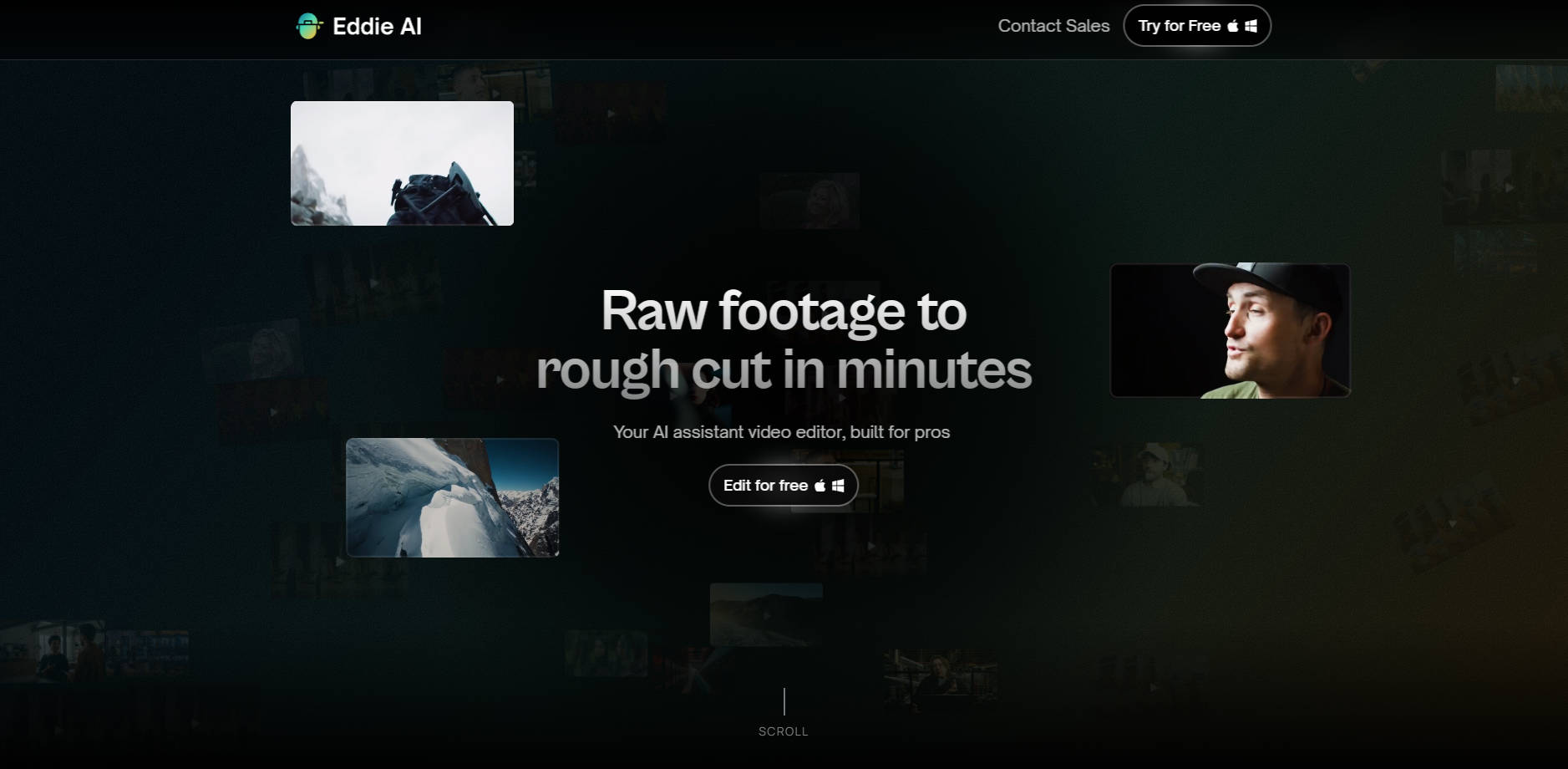
Task: Click the Windows icon in Try for Free
Action: (1251, 26)
